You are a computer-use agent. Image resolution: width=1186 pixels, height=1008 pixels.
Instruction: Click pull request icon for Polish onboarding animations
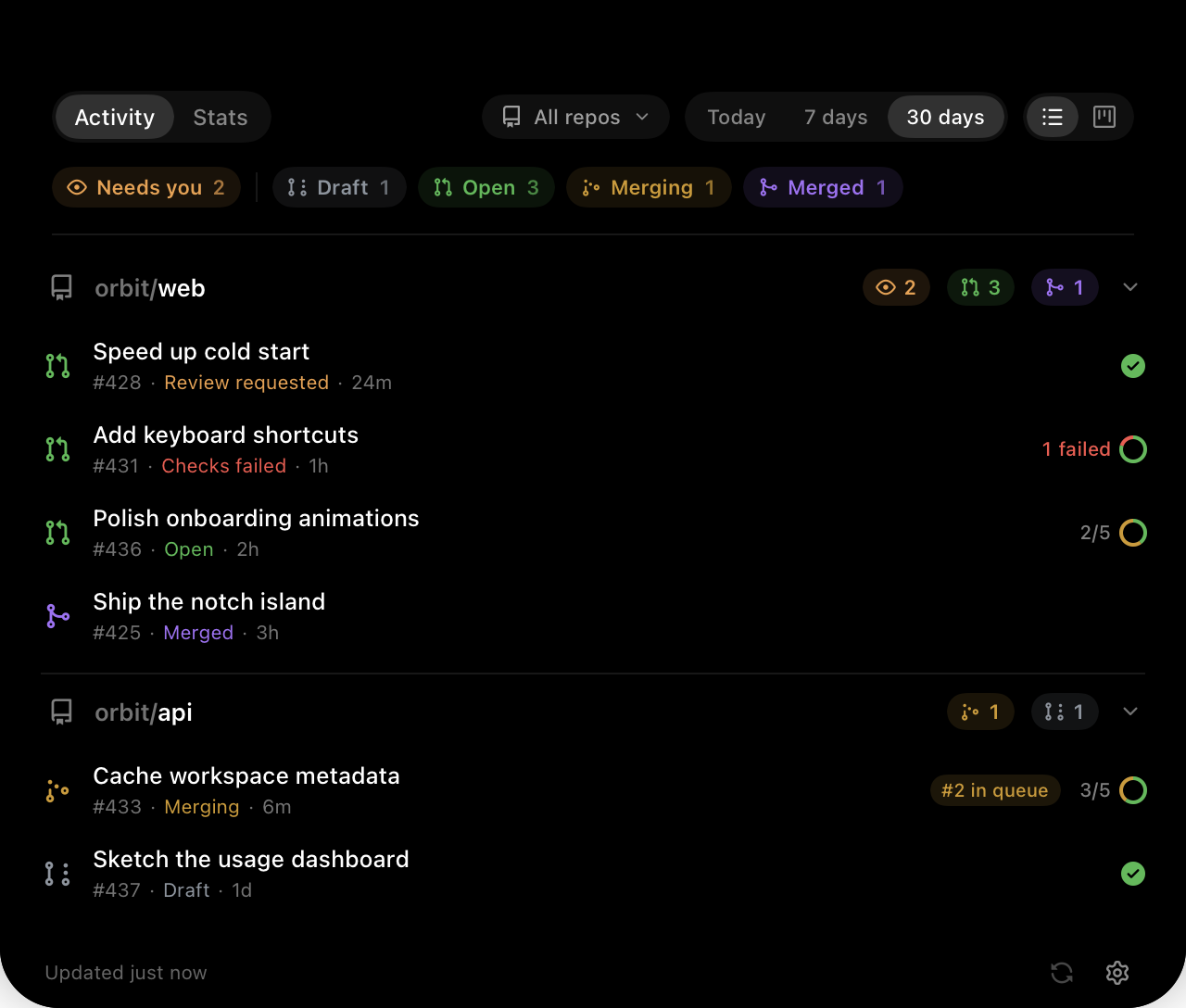(x=57, y=533)
